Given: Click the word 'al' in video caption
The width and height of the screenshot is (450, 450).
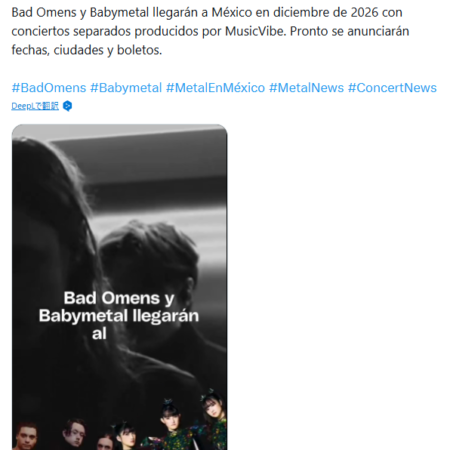Looking at the screenshot, I should [x=99, y=333].
